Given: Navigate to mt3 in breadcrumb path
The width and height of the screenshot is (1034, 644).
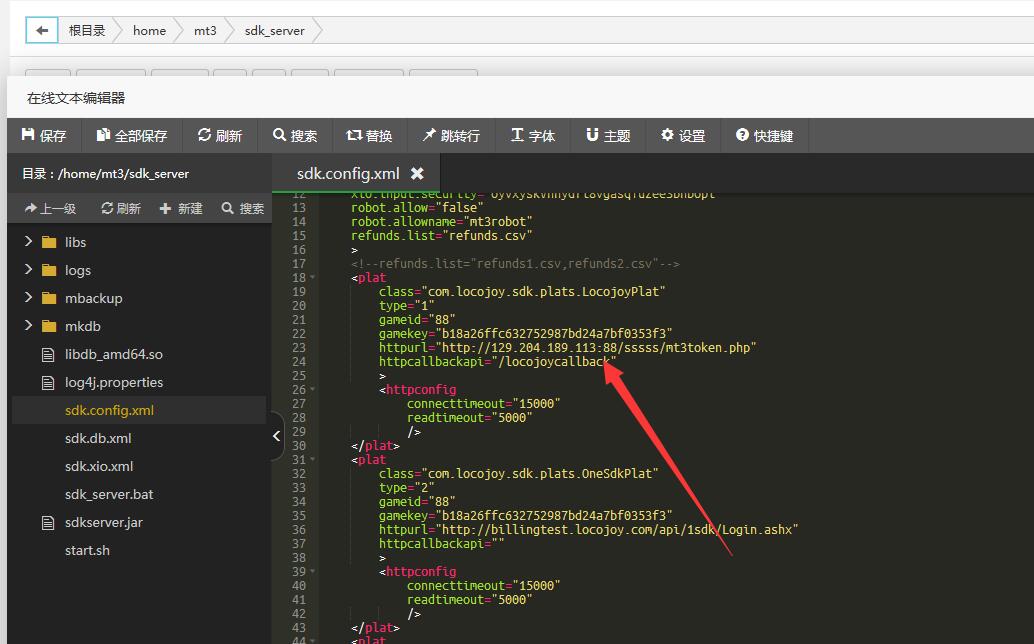Looking at the screenshot, I should pyautogui.click(x=205, y=31).
